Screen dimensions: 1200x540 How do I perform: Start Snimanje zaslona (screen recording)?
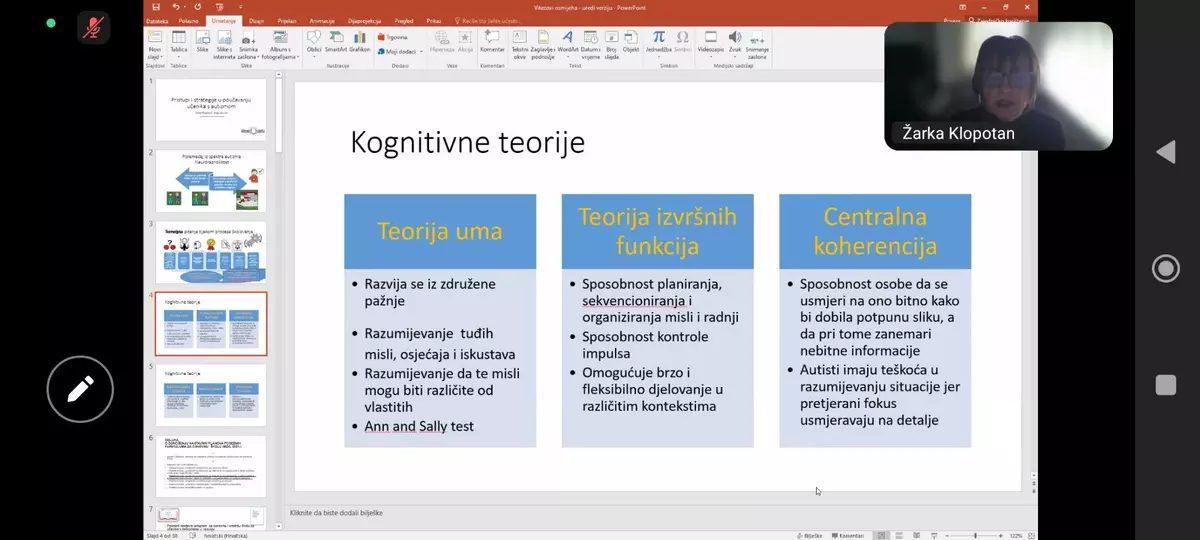757,45
